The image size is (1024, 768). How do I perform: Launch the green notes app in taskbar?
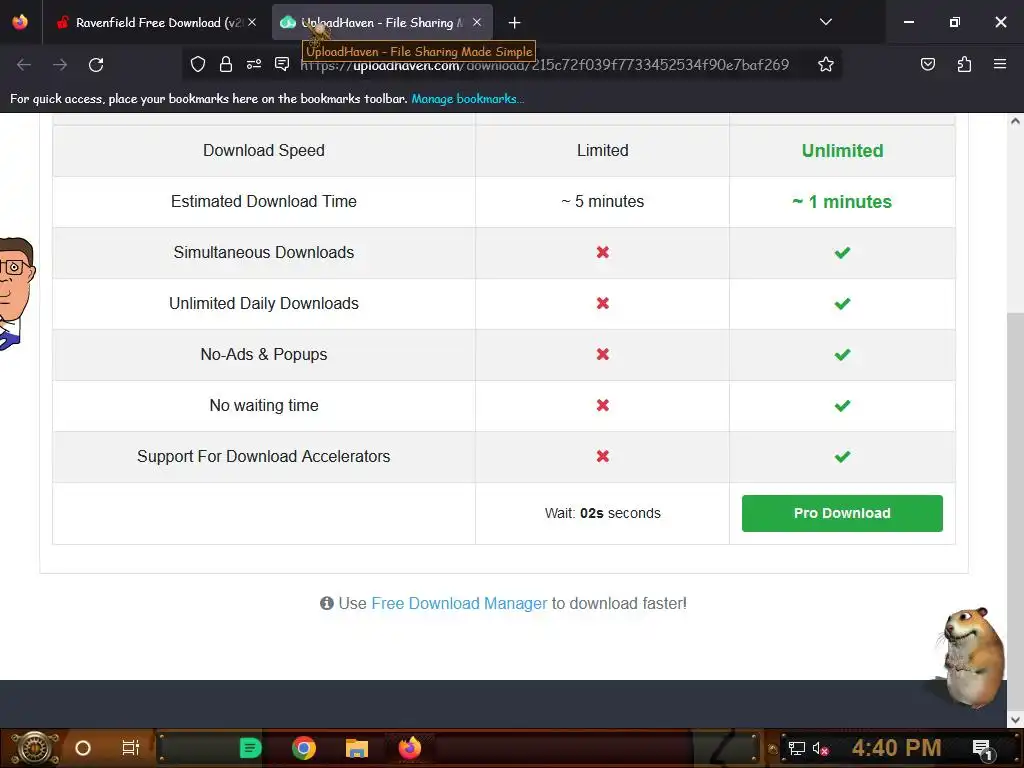(250, 748)
